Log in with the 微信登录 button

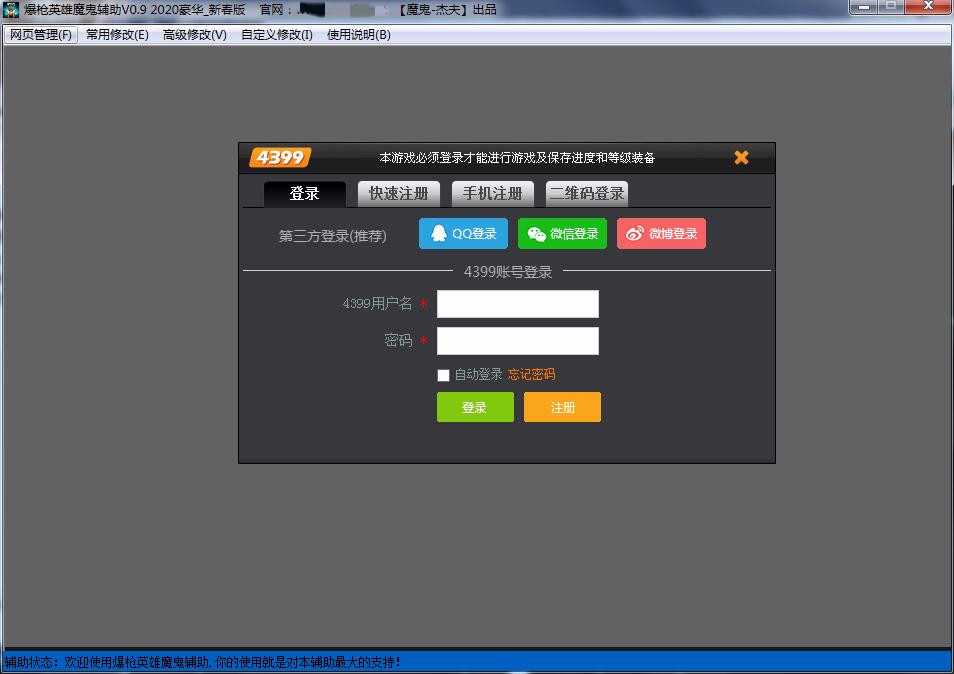pyautogui.click(x=562, y=234)
